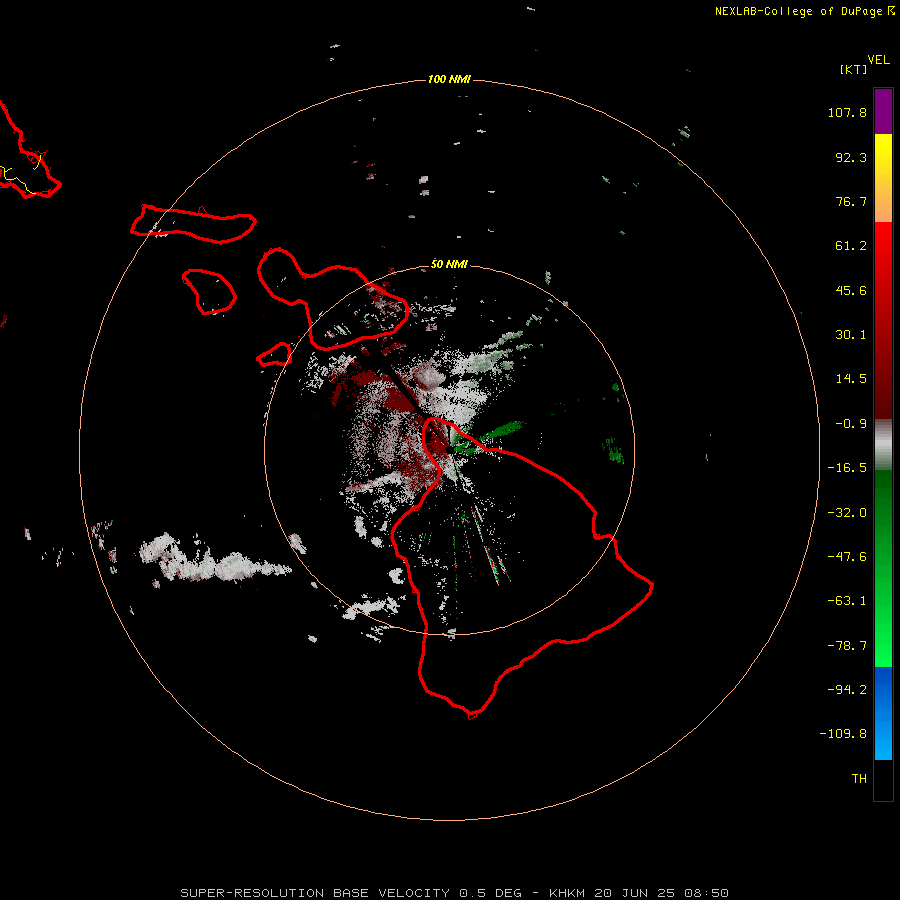Pick the purple segment of the color bar
The width and height of the screenshot is (900, 900).
click(883, 111)
